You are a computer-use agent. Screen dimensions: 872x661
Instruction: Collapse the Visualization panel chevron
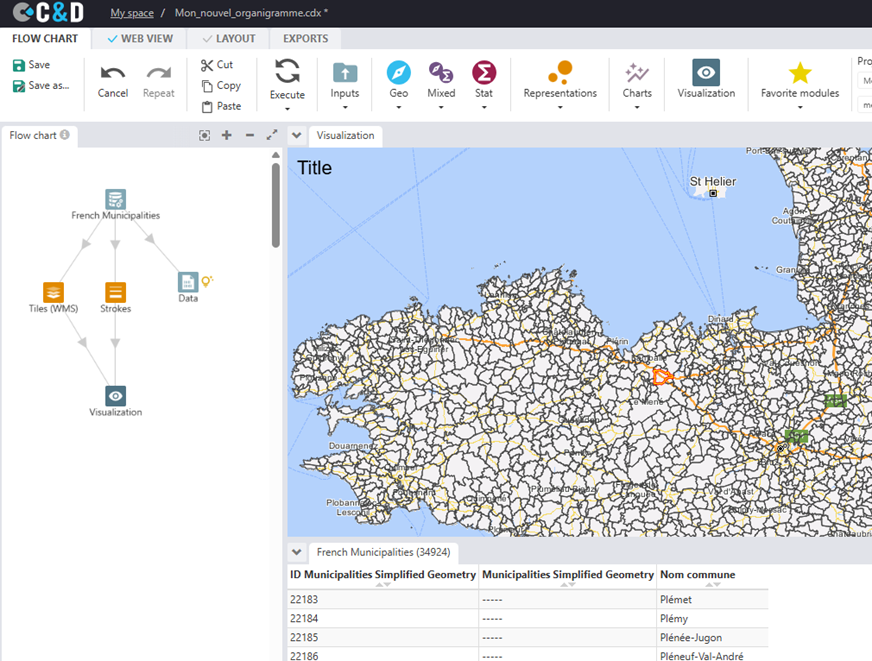pyautogui.click(x=297, y=135)
